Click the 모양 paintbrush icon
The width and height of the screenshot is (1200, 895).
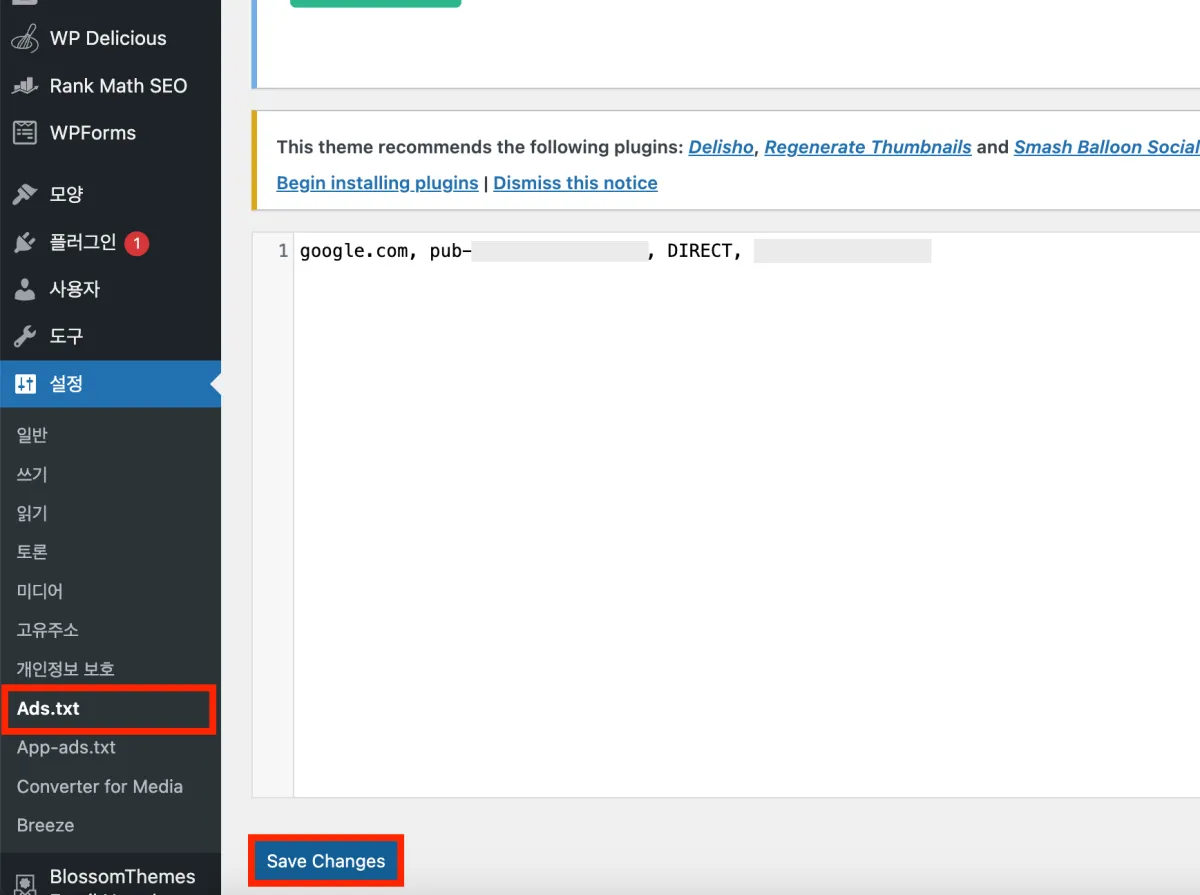coord(24,195)
